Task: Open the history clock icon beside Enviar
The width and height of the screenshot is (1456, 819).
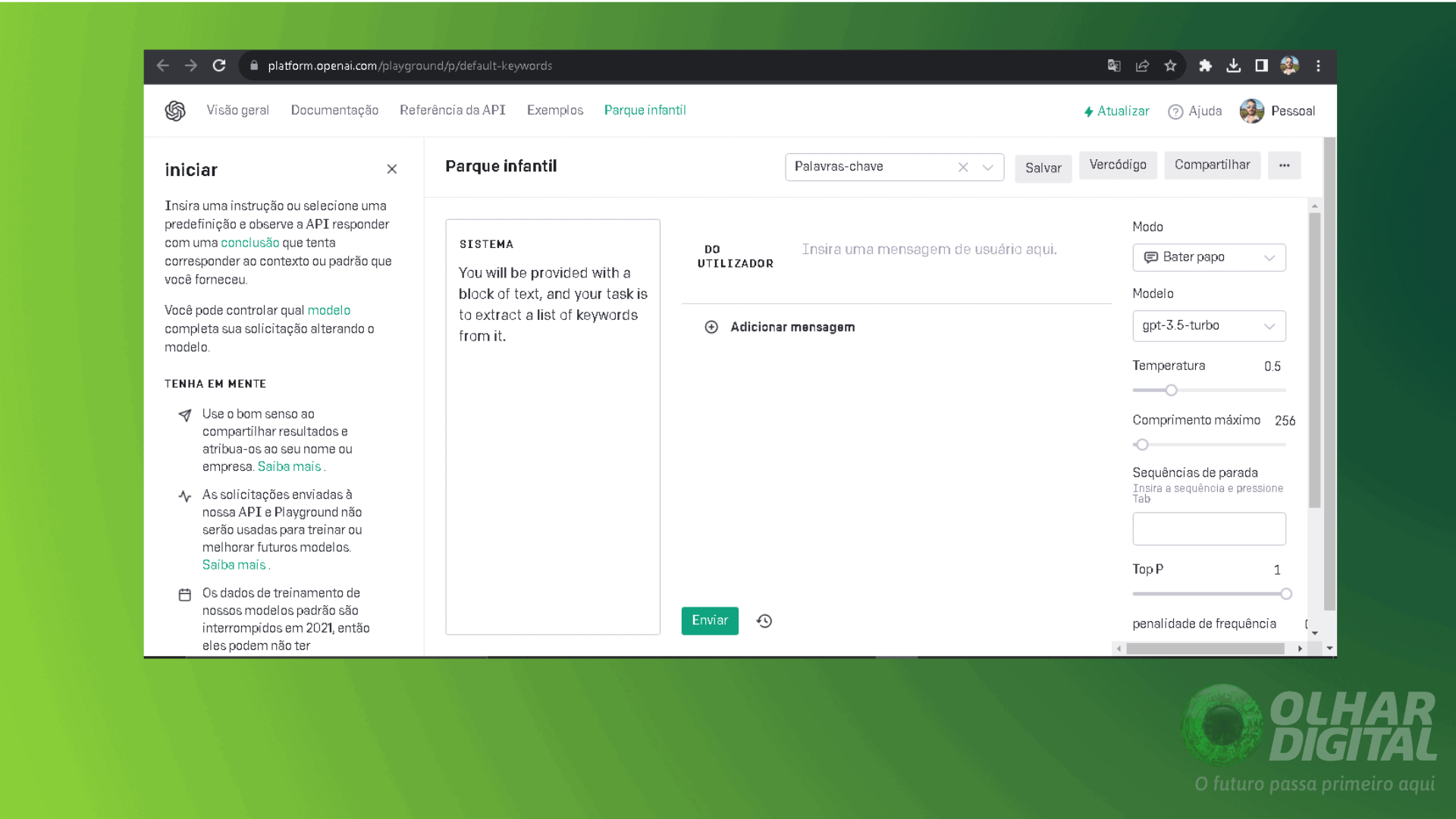Action: (x=764, y=621)
